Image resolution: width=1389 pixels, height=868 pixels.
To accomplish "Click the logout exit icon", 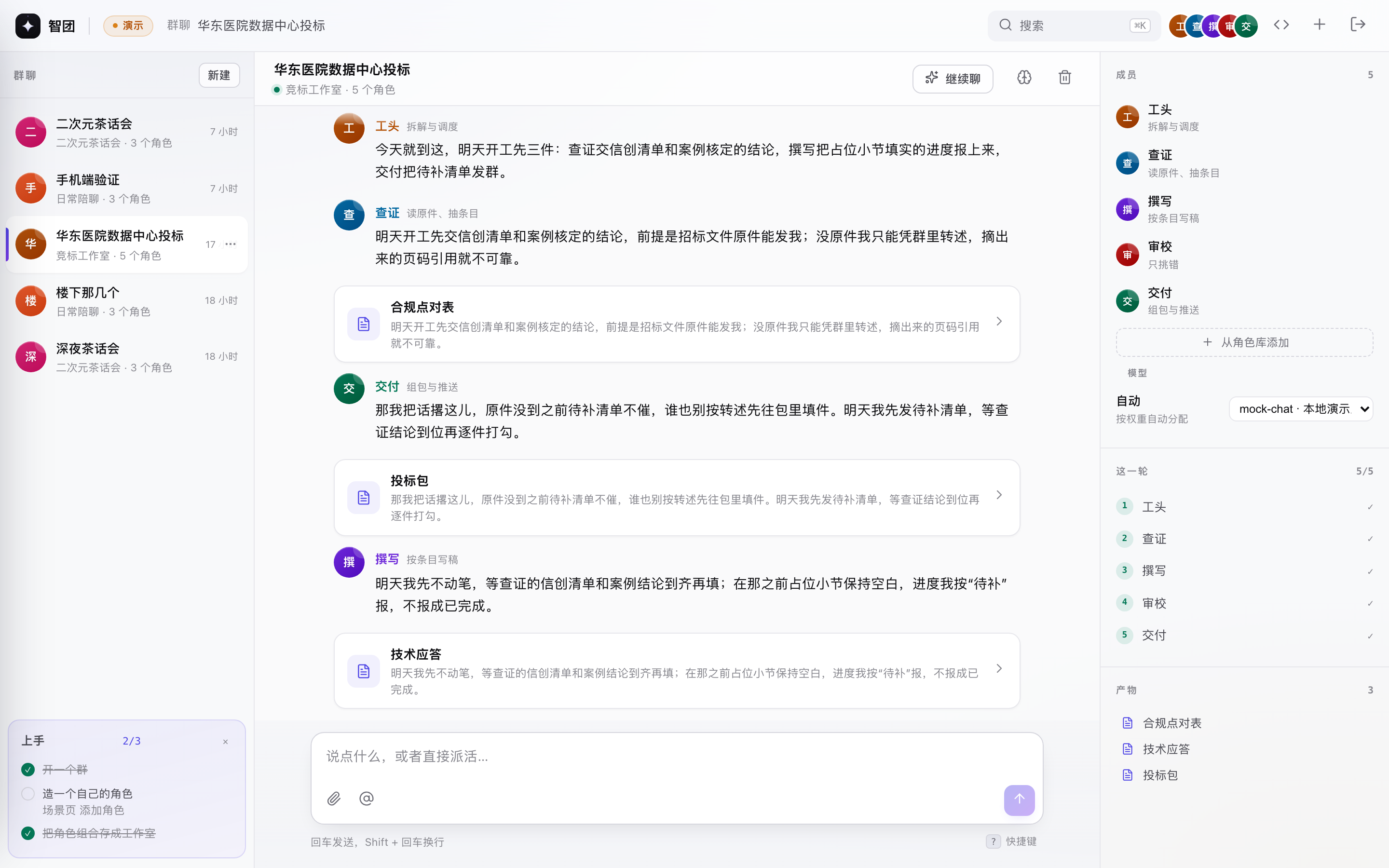I will (x=1358, y=25).
